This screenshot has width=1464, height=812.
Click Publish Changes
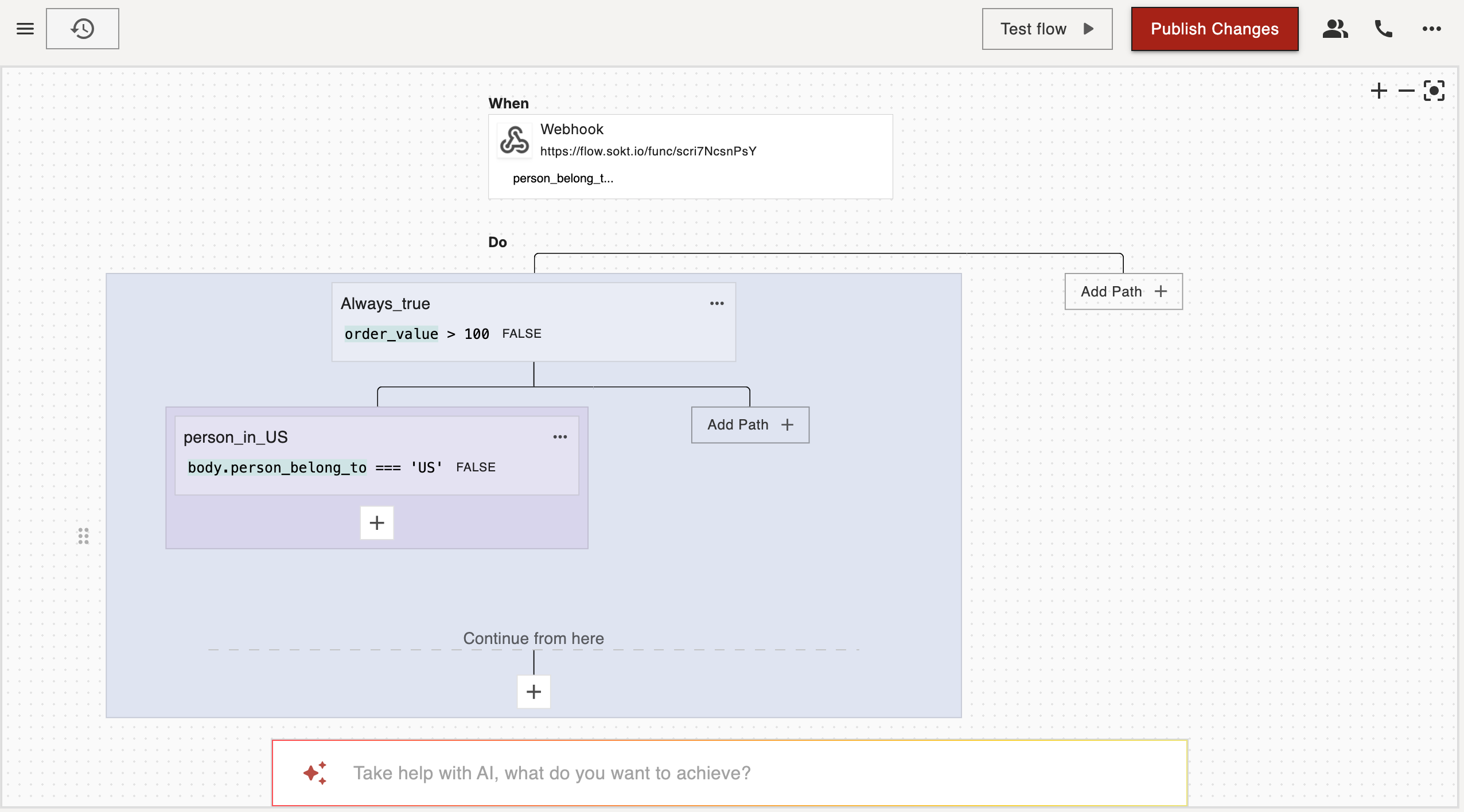tap(1214, 29)
